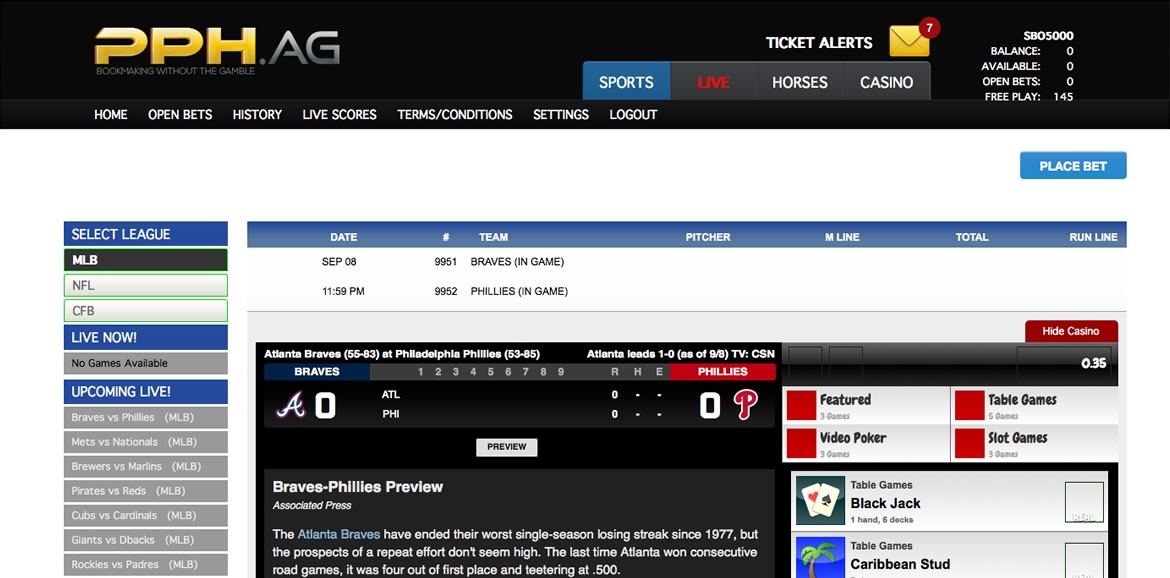This screenshot has height=578, width=1170.
Task: Open the Caribbean Stud palm tree icon
Action: click(x=820, y=557)
